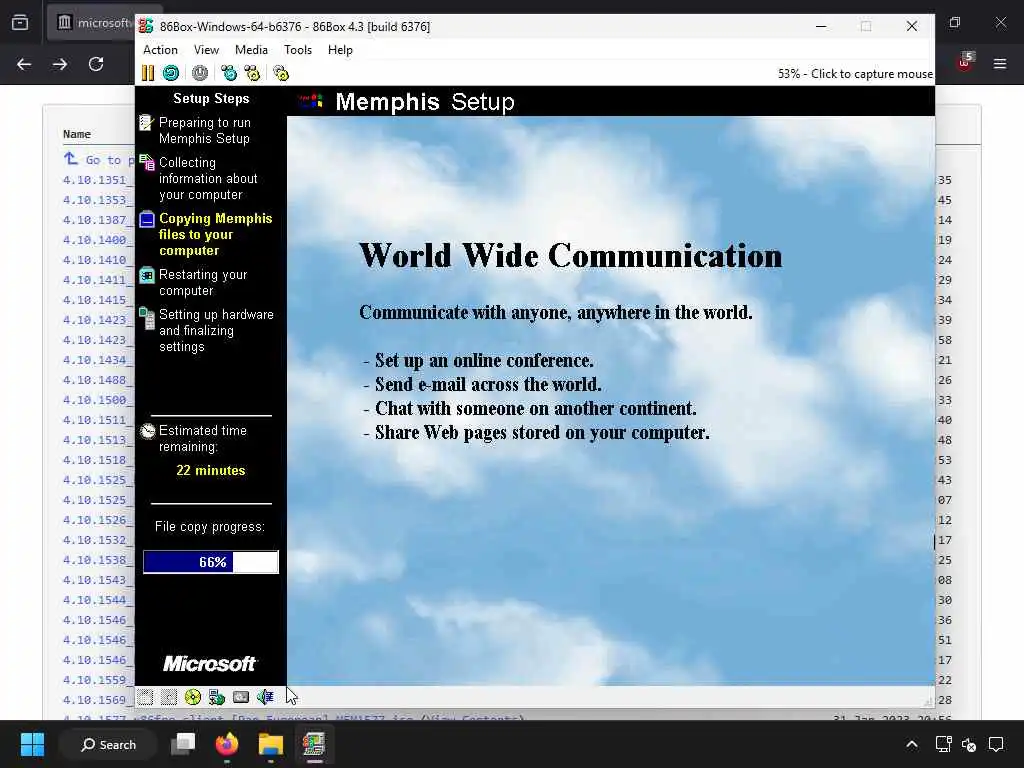This screenshot has height=768, width=1024.
Task: Show hidden system tray icons
Action: pos(912,744)
